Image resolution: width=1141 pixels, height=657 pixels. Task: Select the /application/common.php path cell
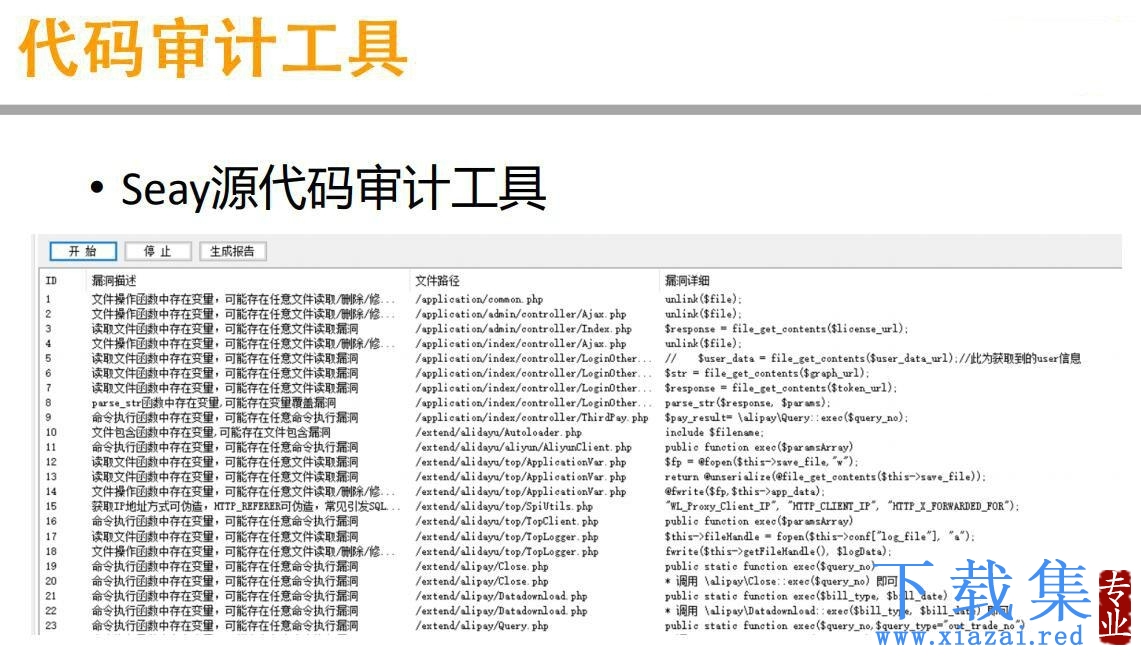480,299
